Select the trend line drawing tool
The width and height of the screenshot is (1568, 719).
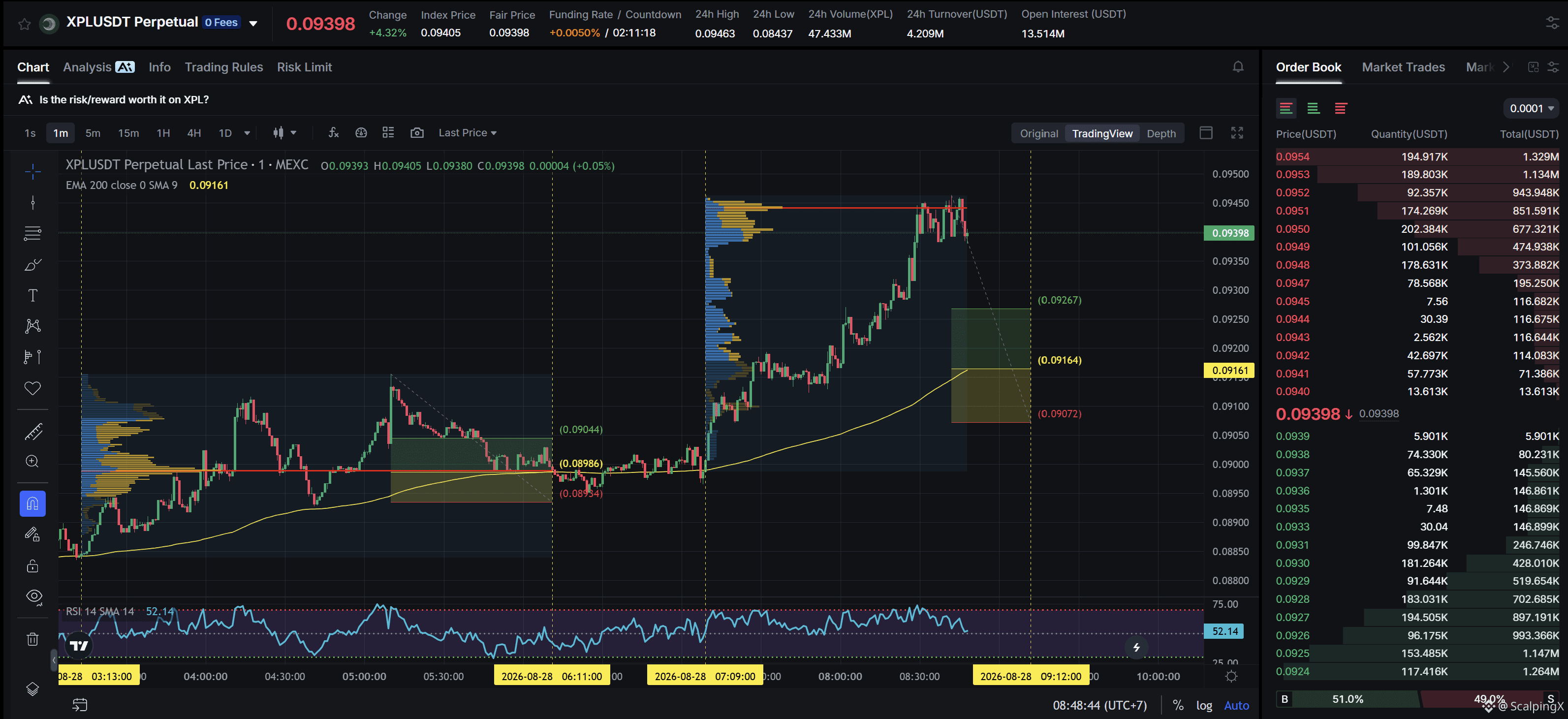(x=33, y=203)
